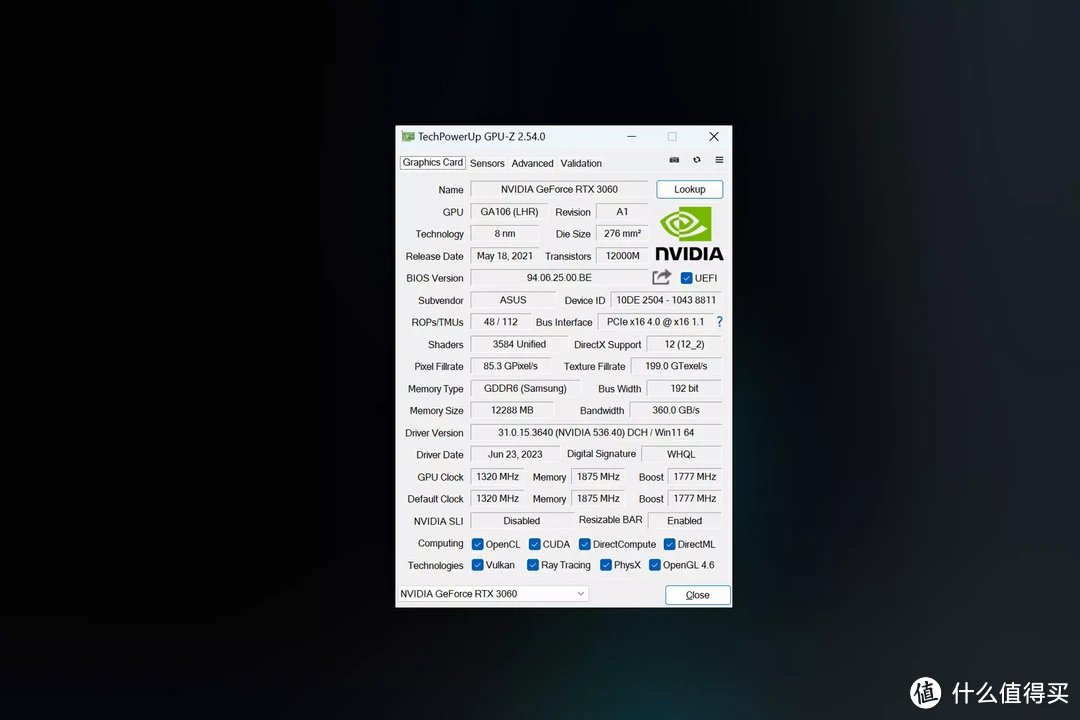The width and height of the screenshot is (1080, 720).
Task: Click the GPU Clock field 1320 MHz
Action: coord(497,476)
